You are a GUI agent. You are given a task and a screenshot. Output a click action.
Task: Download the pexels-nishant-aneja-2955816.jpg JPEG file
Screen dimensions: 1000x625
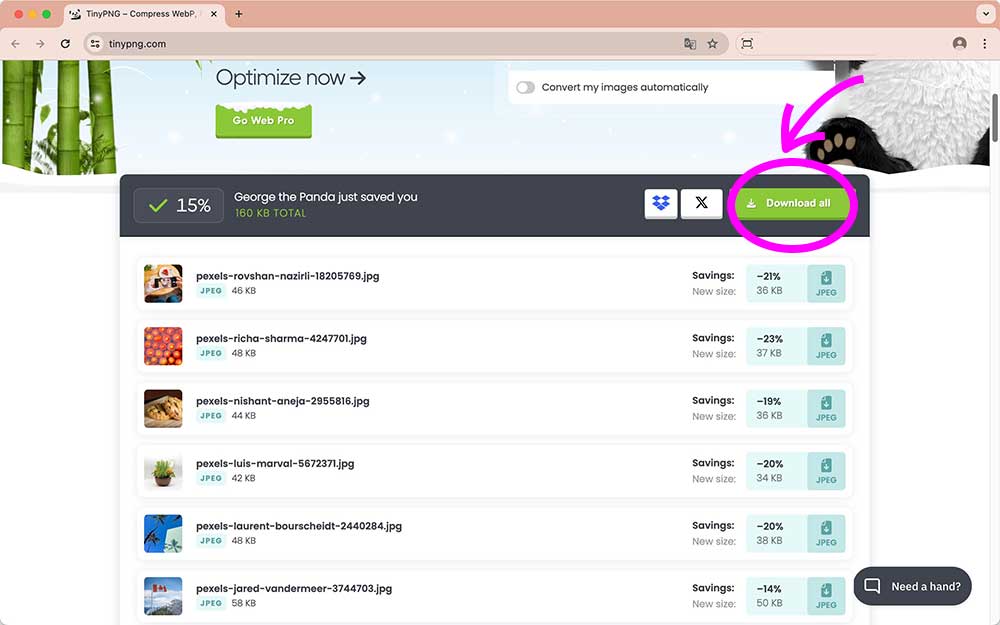(826, 408)
